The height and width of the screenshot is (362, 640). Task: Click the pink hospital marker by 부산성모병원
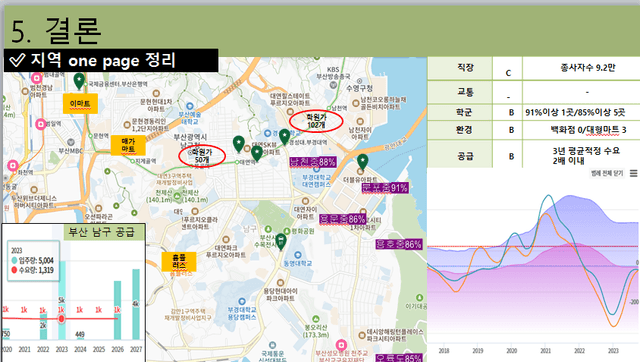pos(341,345)
